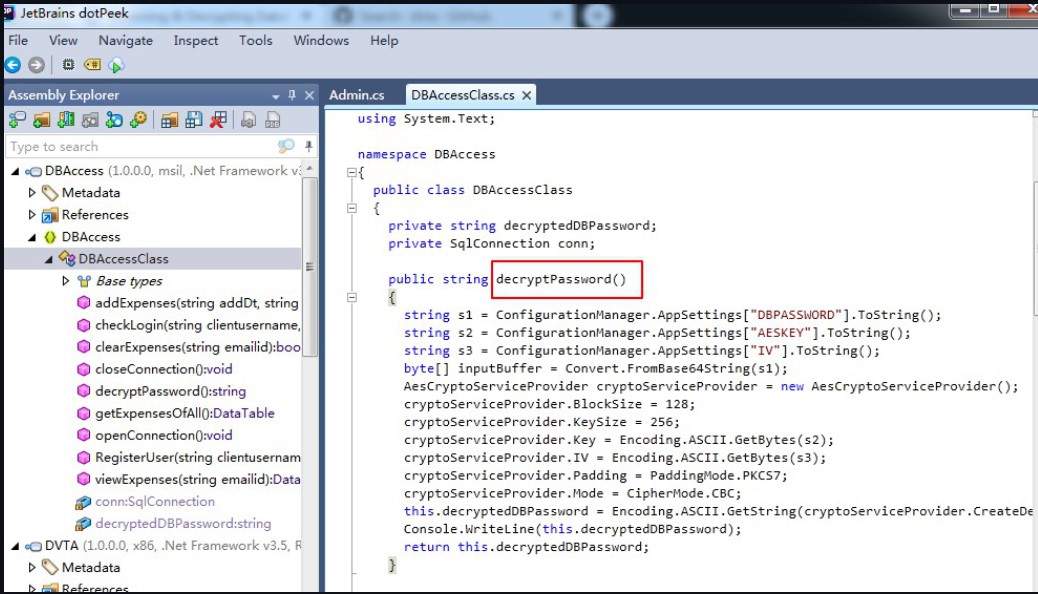Open from NuGet blue-plus icon

click(x=114, y=120)
